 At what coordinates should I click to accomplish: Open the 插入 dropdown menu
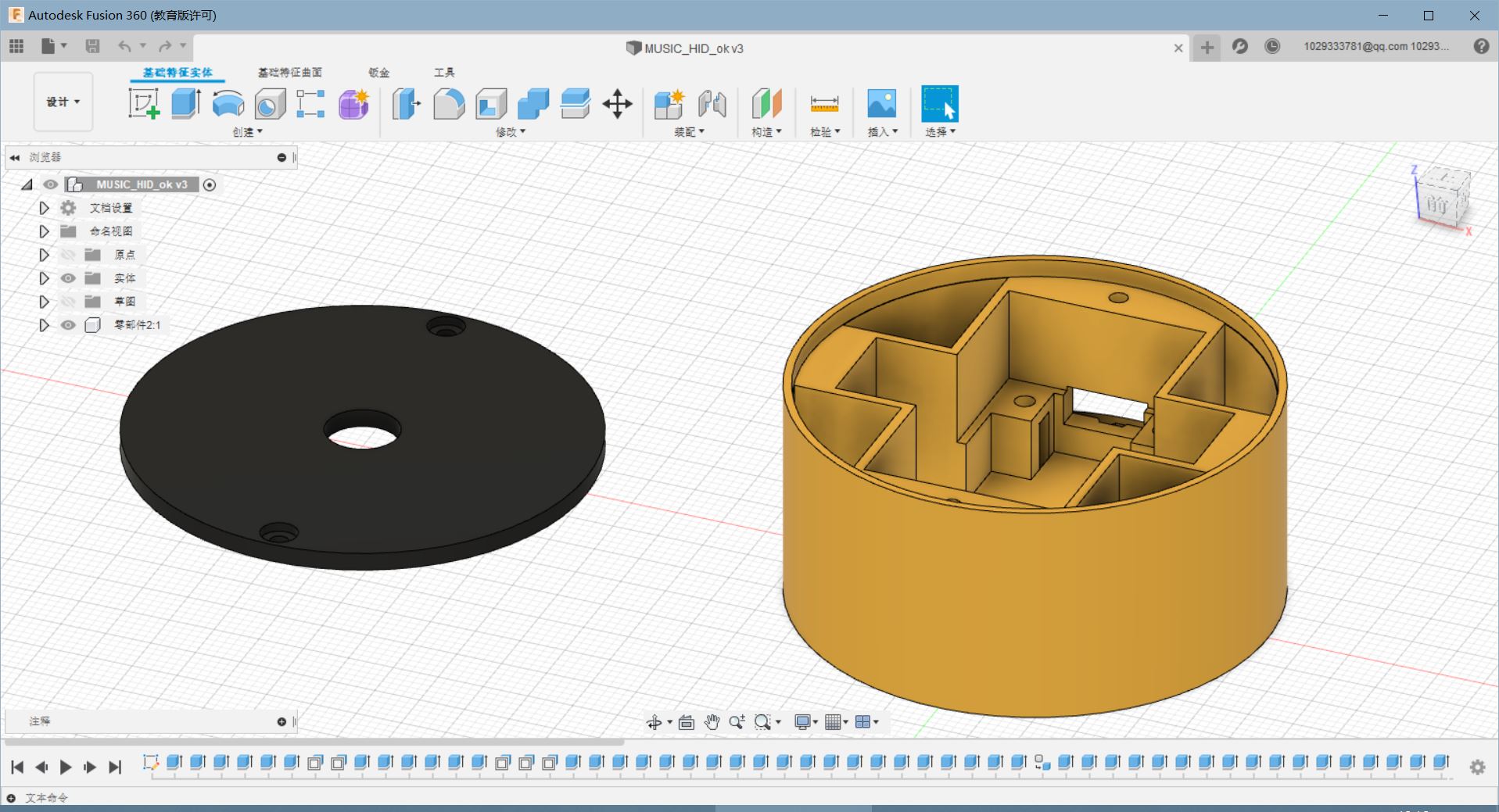883,132
